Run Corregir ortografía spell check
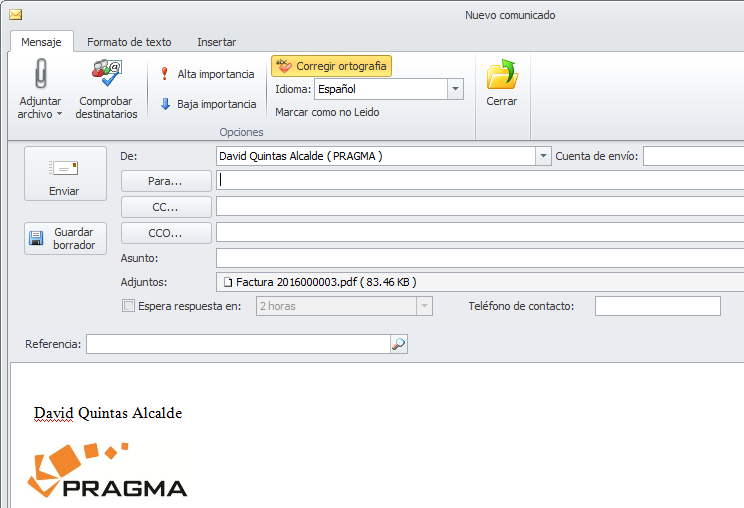744x508 pixels. pos(331,66)
